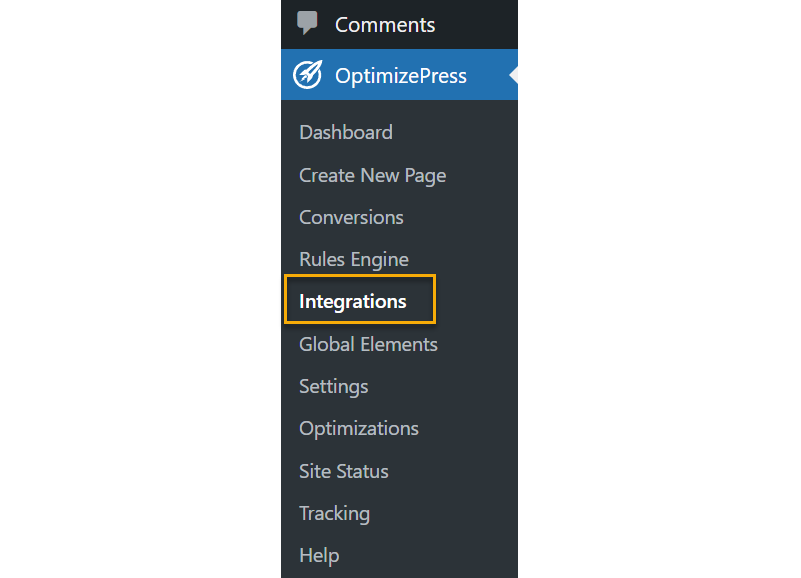Viewport: 801px width, 578px height.
Task: Open the Tracking submenu entry
Action: pyautogui.click(x=334, y=513)
